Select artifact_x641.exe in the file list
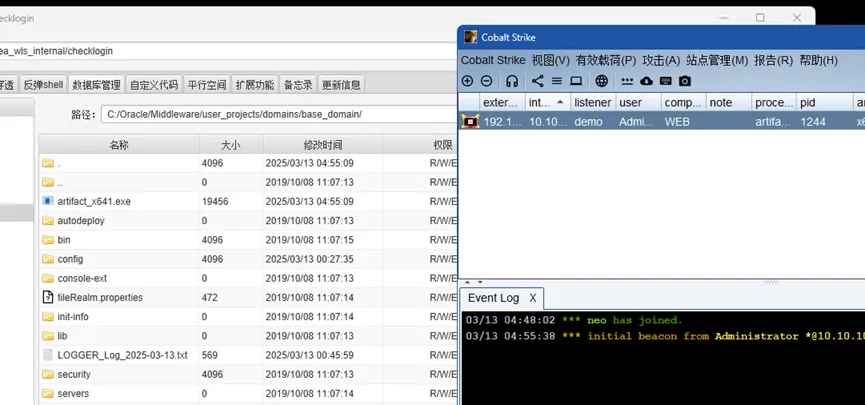Viewport: 865px width, 405px height. click(94, 201)
